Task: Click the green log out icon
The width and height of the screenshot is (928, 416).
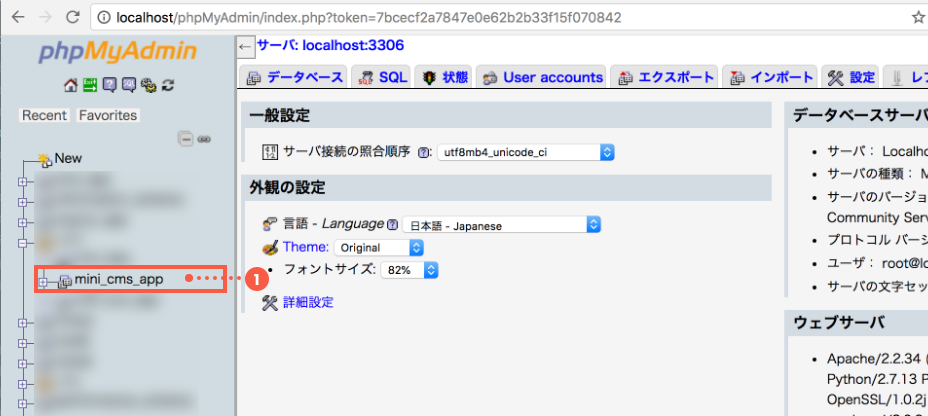Action: pos(89,85)
